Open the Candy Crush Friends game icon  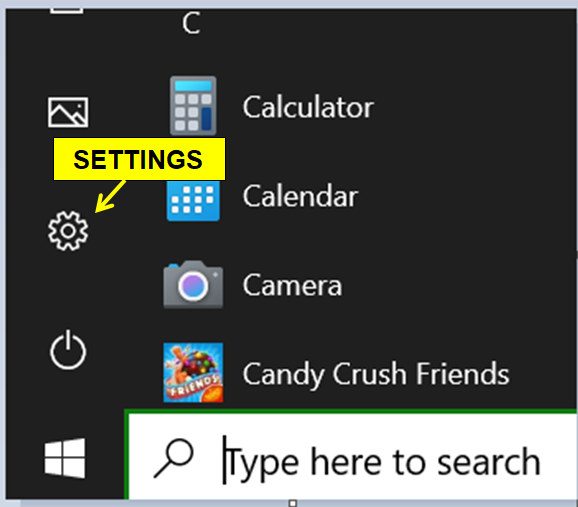[193, 372]
